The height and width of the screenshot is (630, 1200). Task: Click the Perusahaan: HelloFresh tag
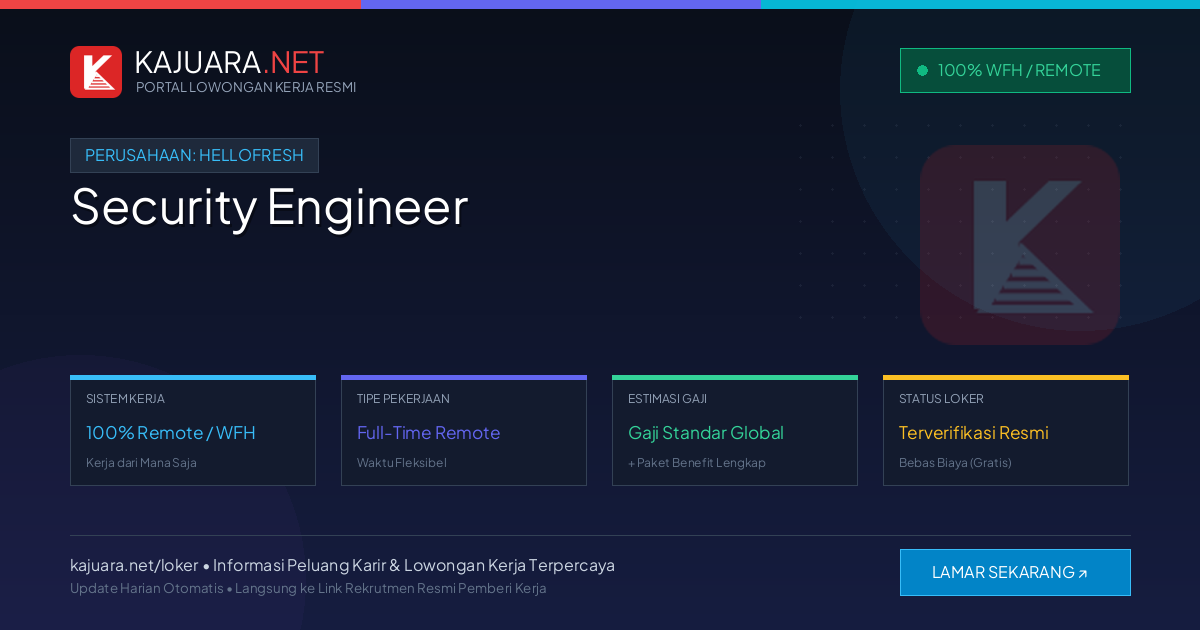194,155
